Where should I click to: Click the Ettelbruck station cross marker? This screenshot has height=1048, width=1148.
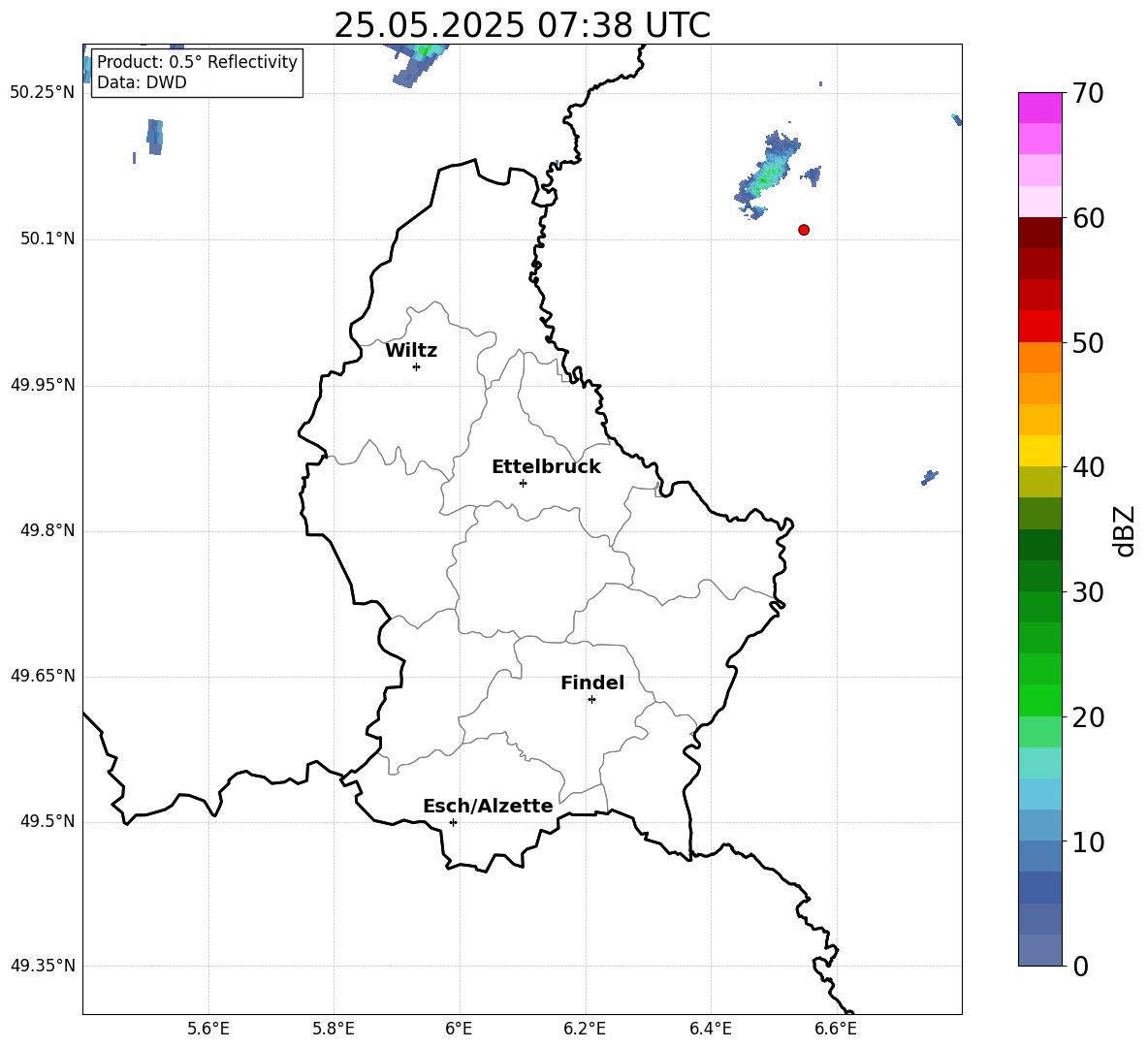coord(523,483)
